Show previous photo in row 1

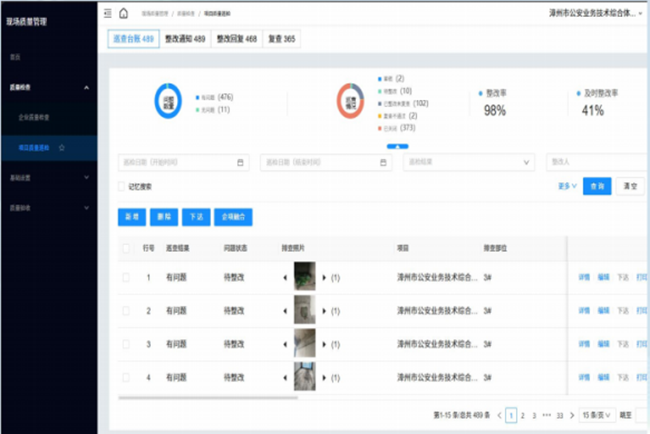pos(285,278)
